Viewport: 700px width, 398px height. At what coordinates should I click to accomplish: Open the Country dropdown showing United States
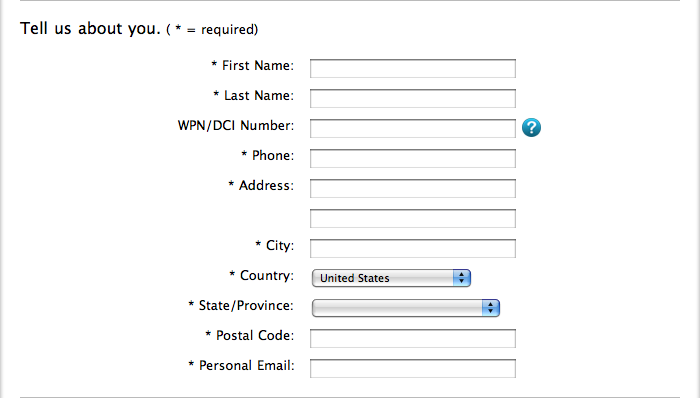(x=391, y=278)
